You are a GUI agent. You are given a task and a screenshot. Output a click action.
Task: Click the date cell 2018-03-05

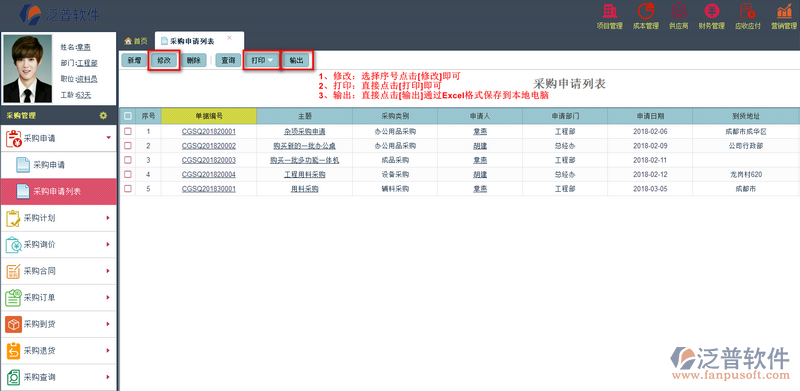650,188
